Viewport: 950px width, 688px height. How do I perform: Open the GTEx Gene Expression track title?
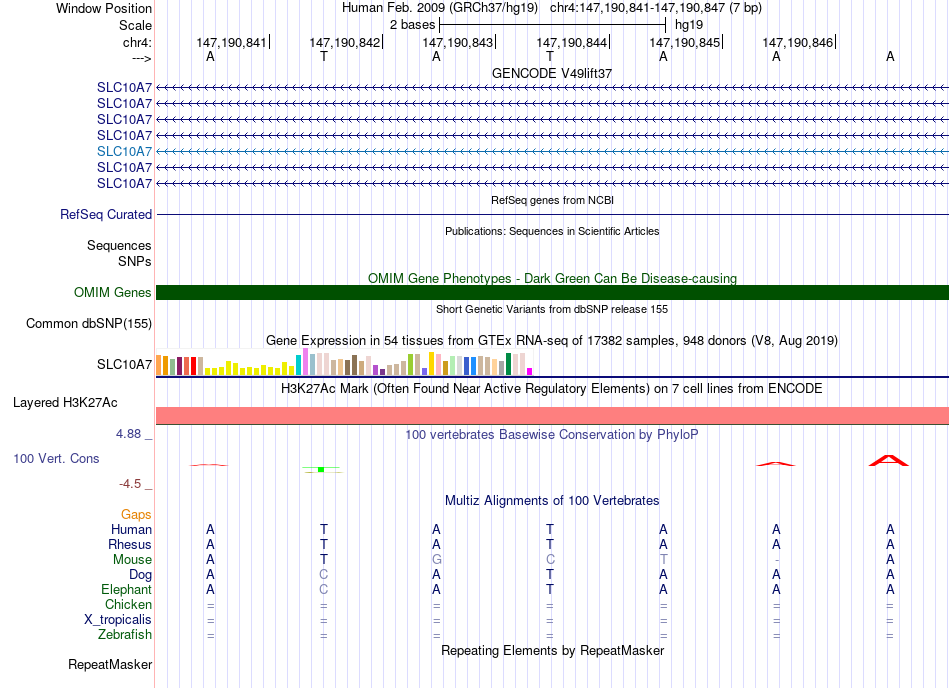click(552, 340)
